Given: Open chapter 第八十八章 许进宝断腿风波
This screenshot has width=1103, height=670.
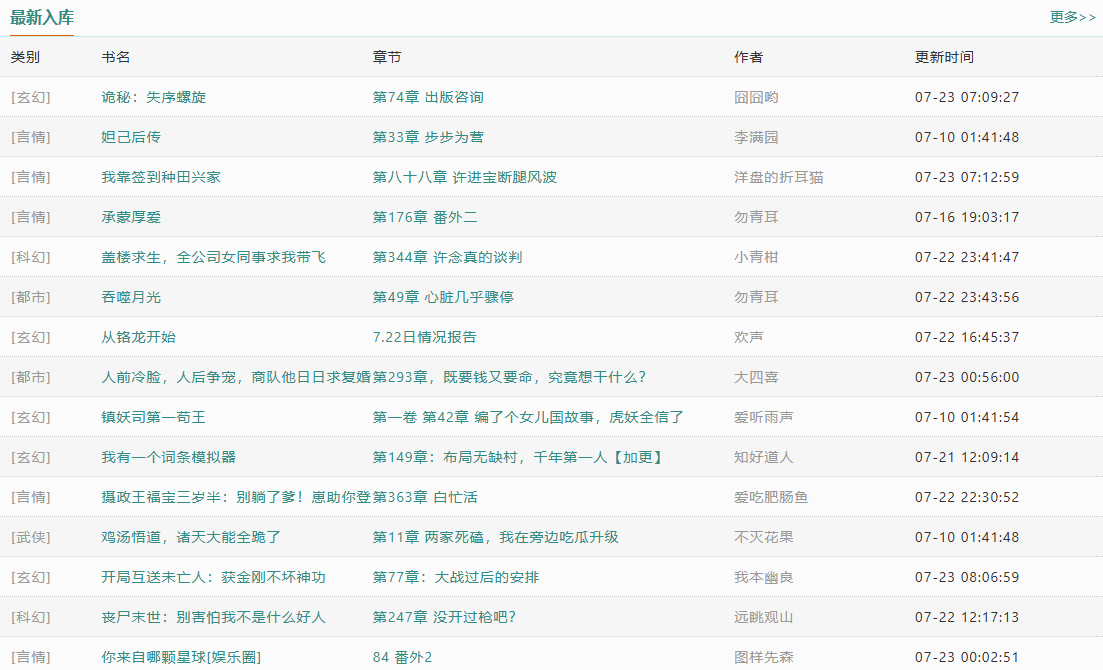Looking at the screenshot, I should click(464, 177).
